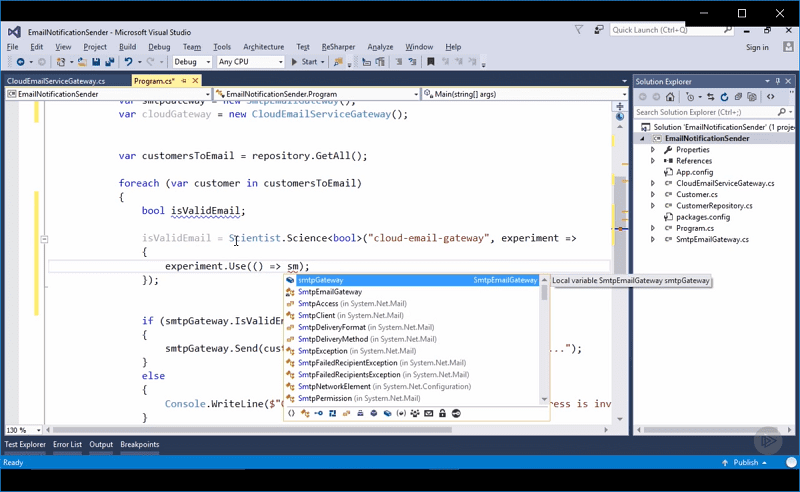The height and width of the screenshot is (492, 800).
Task: Open the Breakpoints tab
Action: click(x=140, y=445)
